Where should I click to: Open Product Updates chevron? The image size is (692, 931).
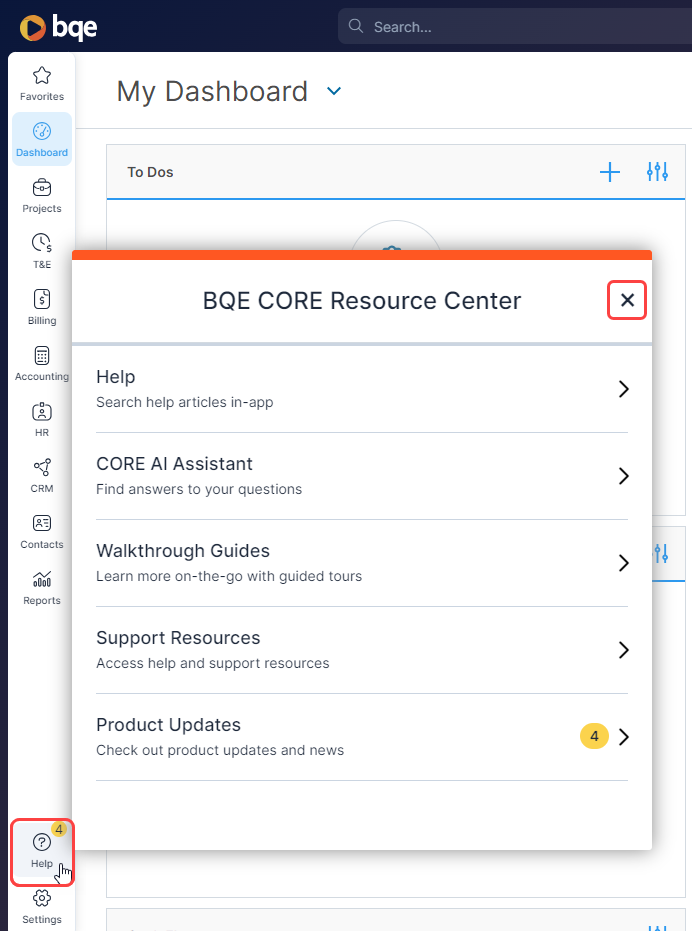coord(623,737)
